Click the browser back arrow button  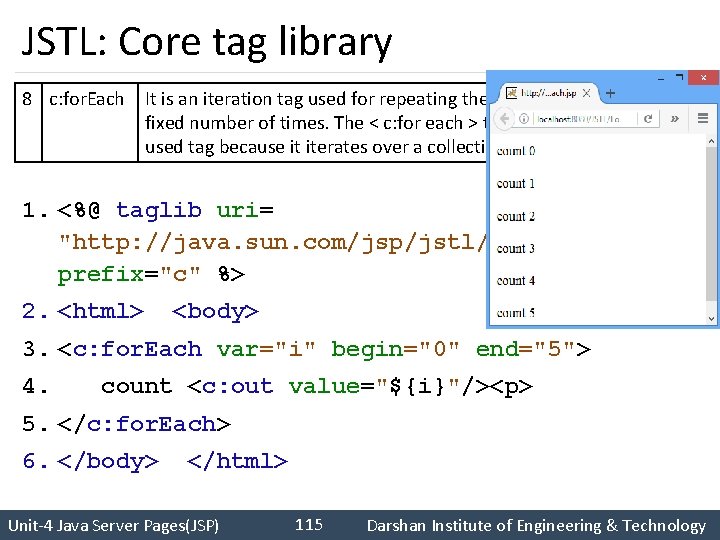pos(504,119)
